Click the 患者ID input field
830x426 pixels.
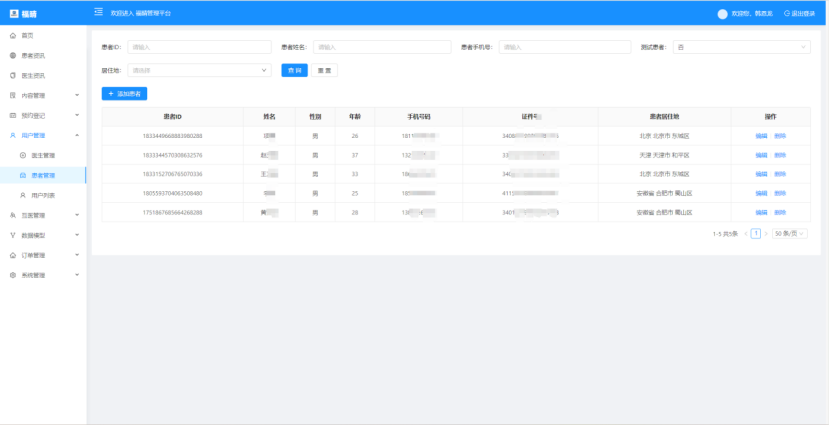(198, 47)
